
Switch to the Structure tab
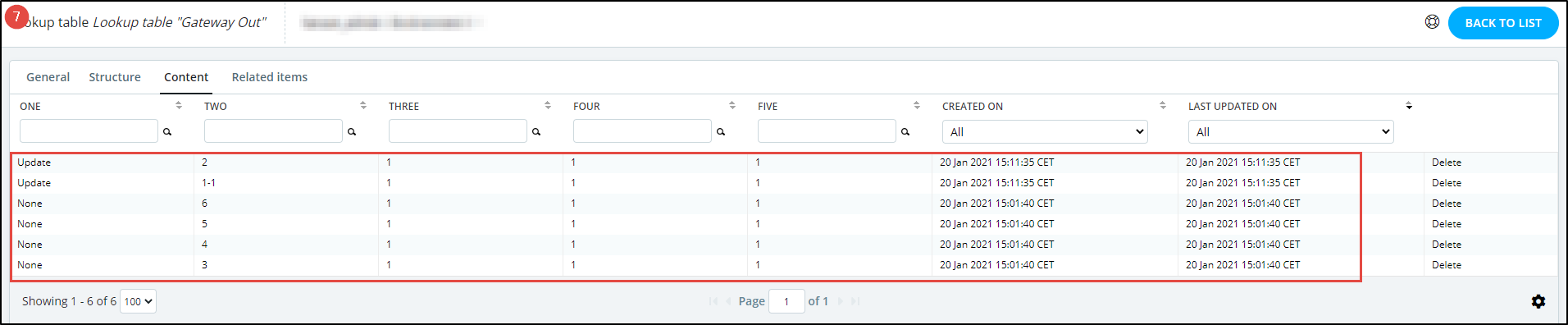[115, 77]
